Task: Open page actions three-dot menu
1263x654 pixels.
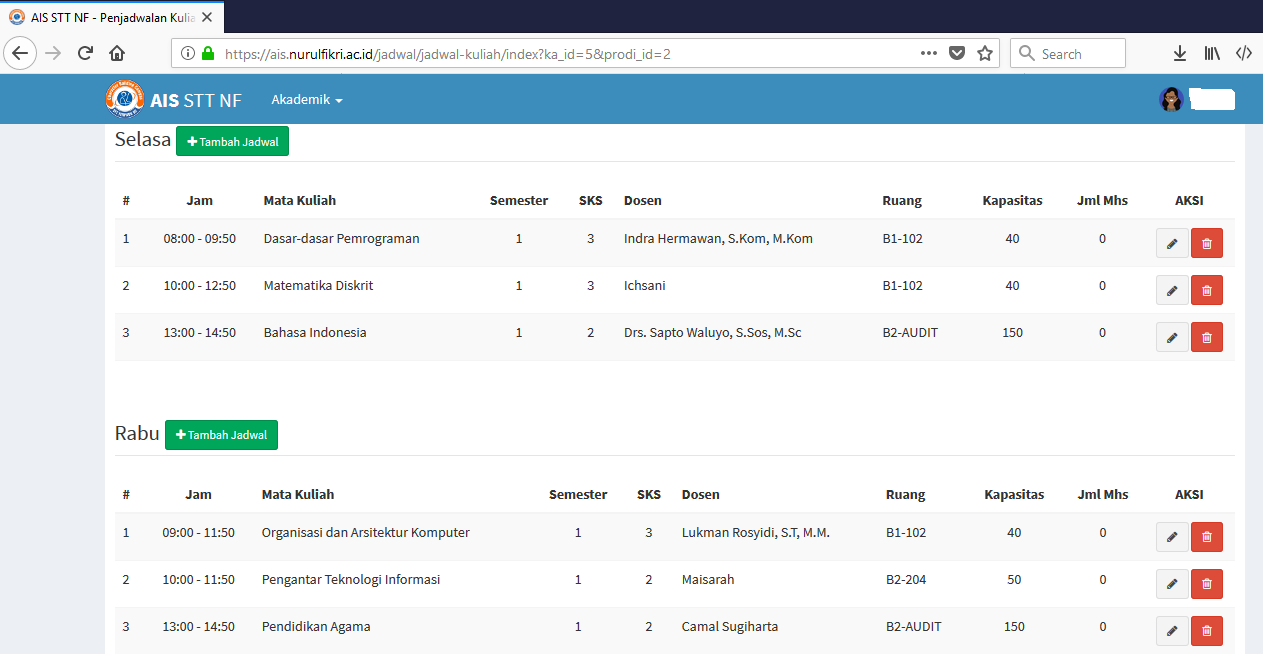Action: [928, 54]
